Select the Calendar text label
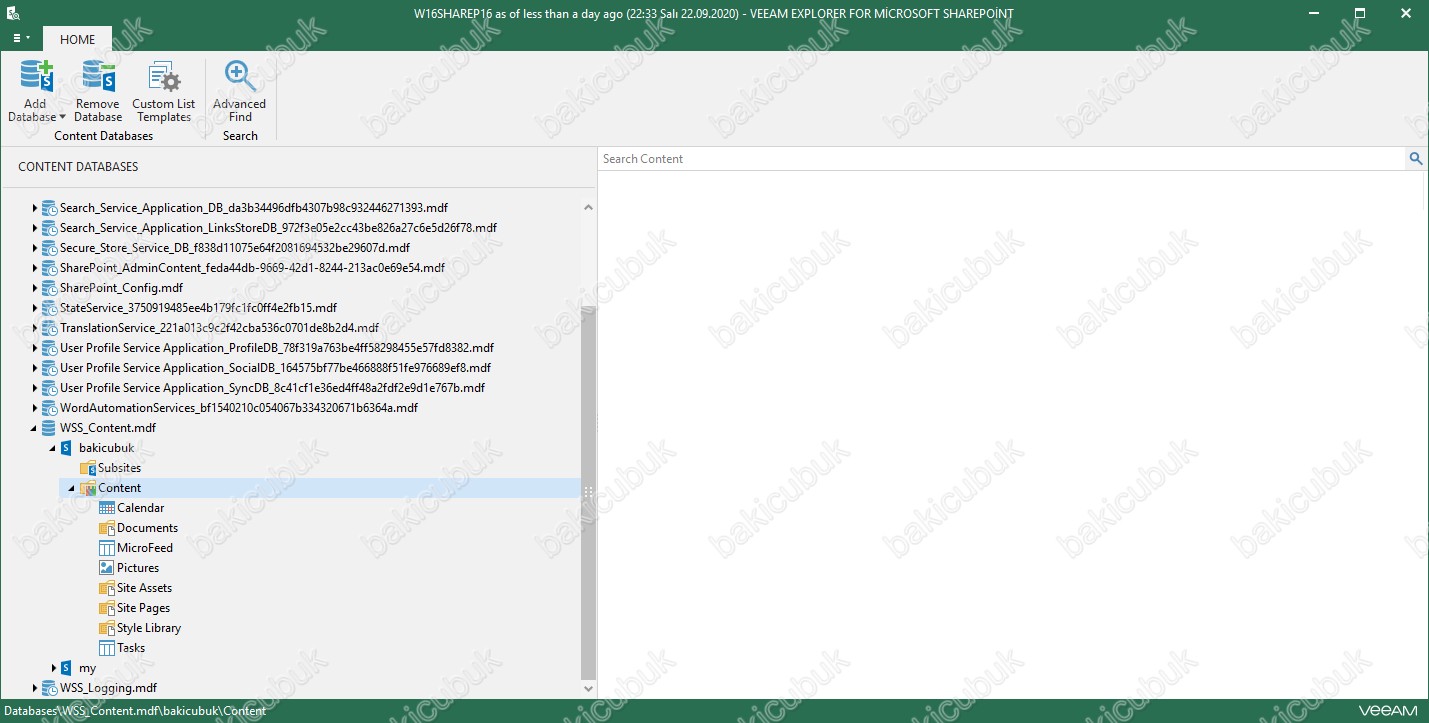The height and width of the screenshot is (723, 1429). coord(141,508)
